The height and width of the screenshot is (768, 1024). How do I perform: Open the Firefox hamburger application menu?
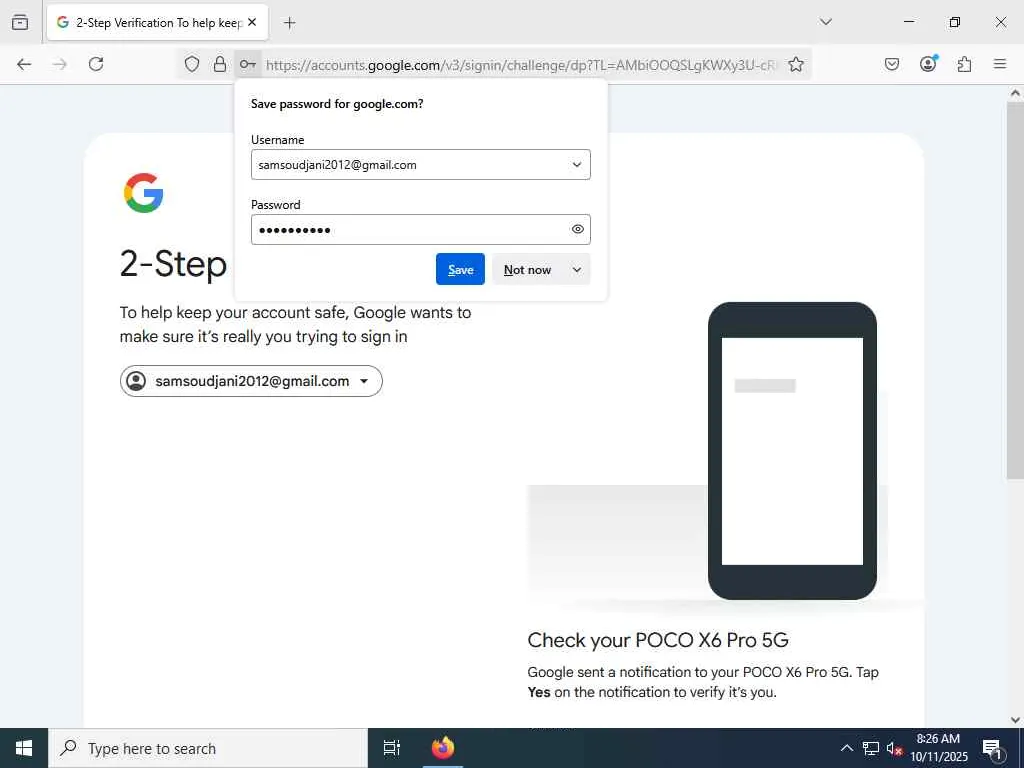pyautogui.click(x=999, y=64)
